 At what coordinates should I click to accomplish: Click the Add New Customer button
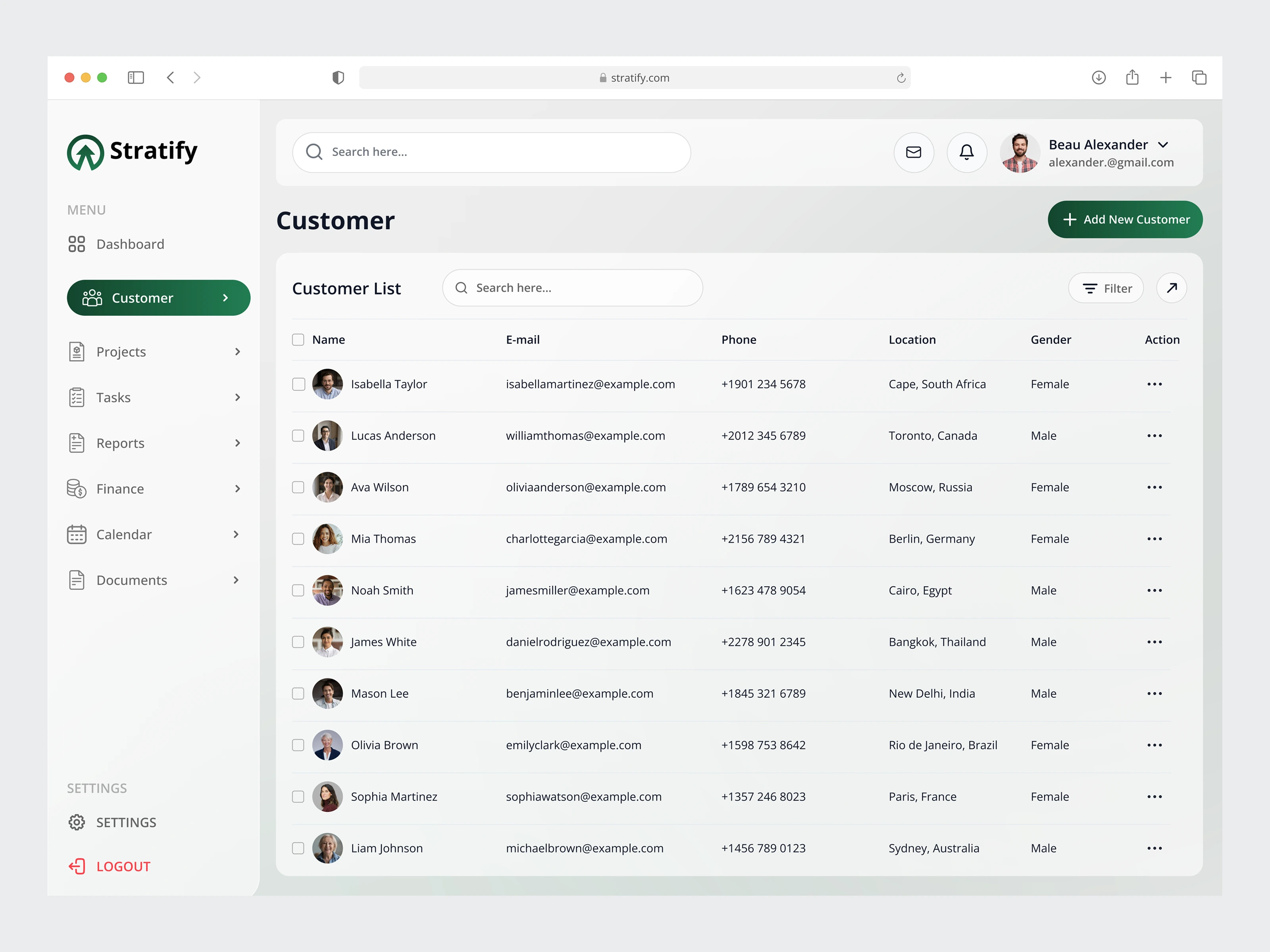point(1124,219)
